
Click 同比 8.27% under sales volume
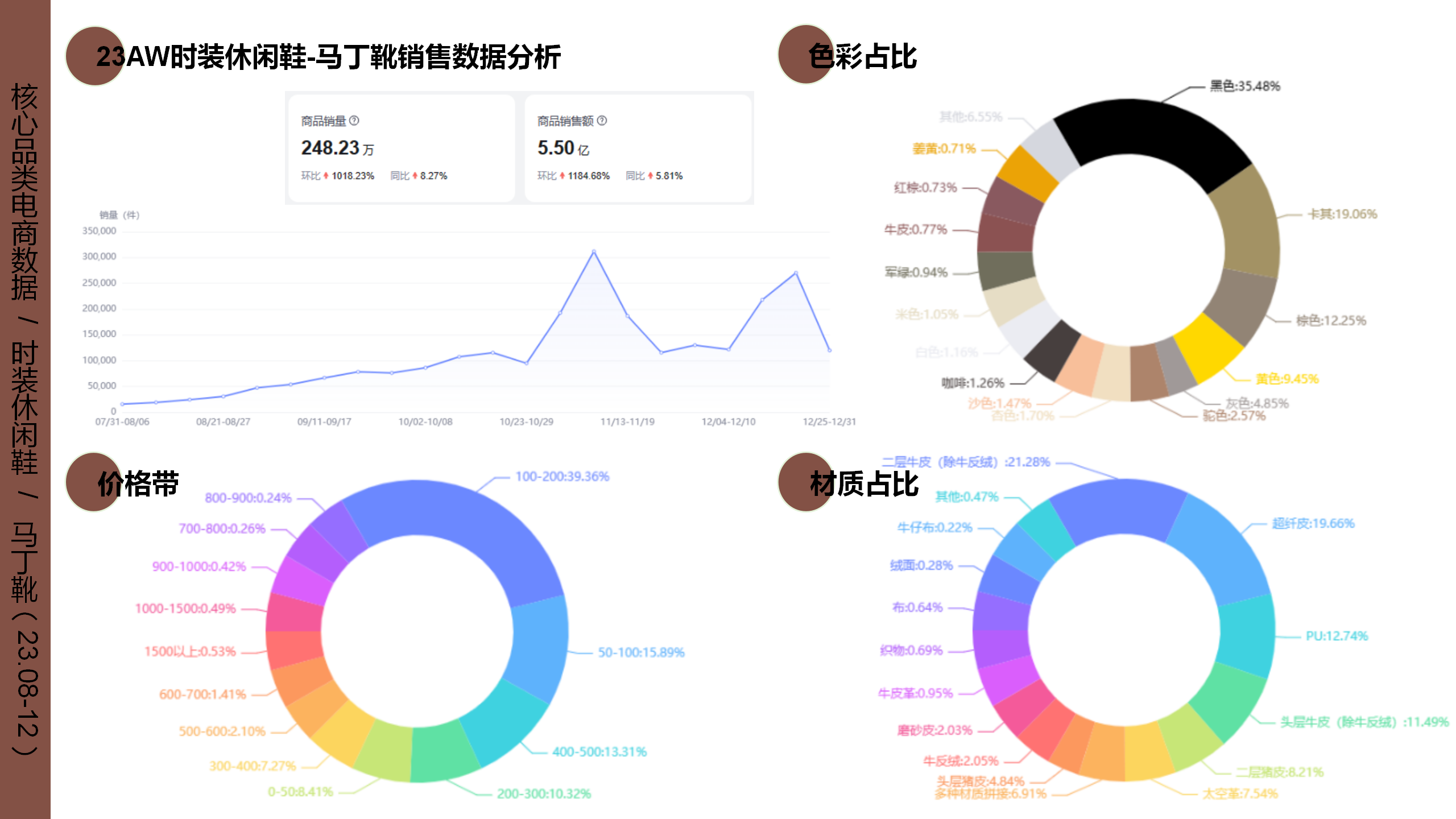419,176
